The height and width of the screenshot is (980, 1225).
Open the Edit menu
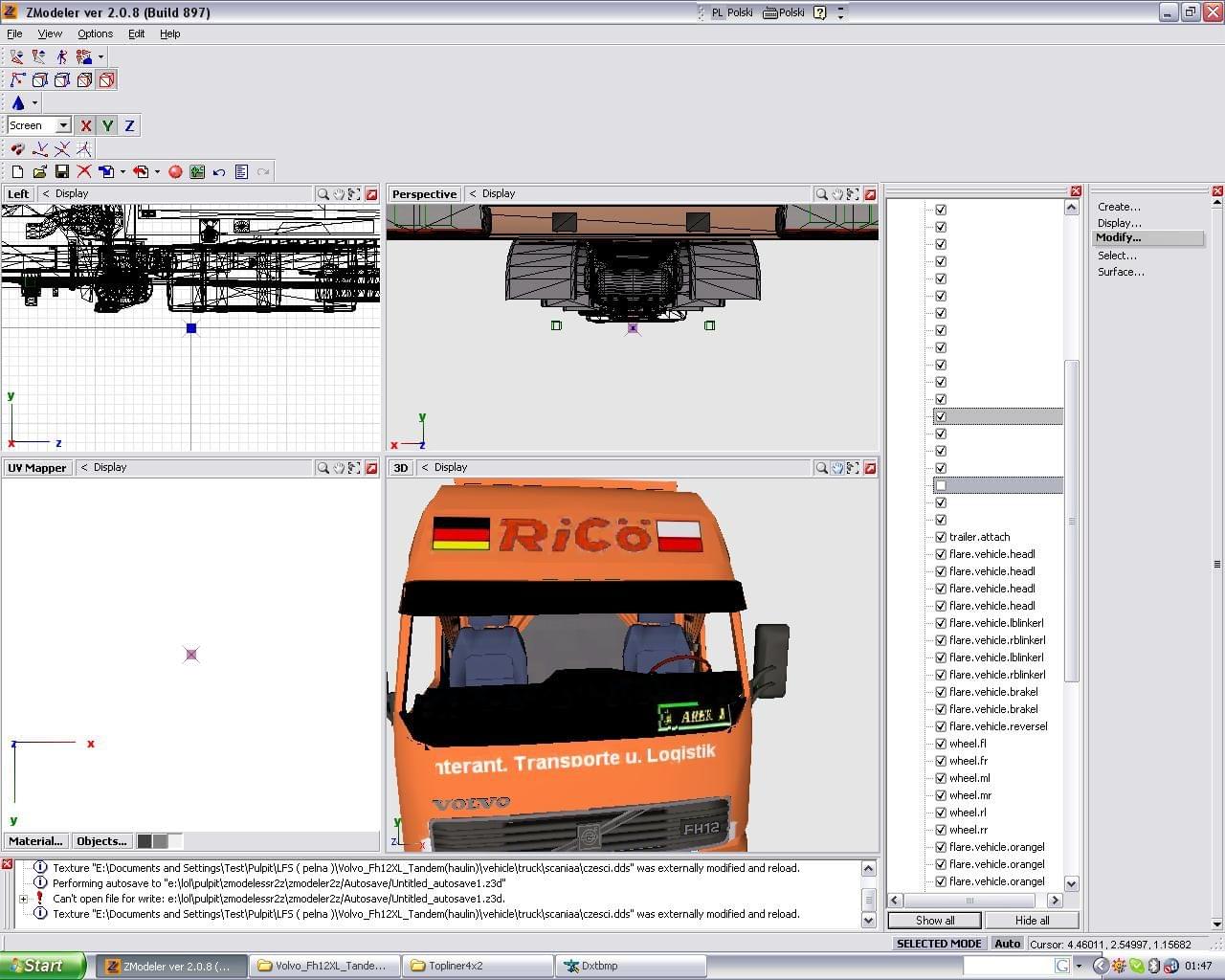click(137, 33)
